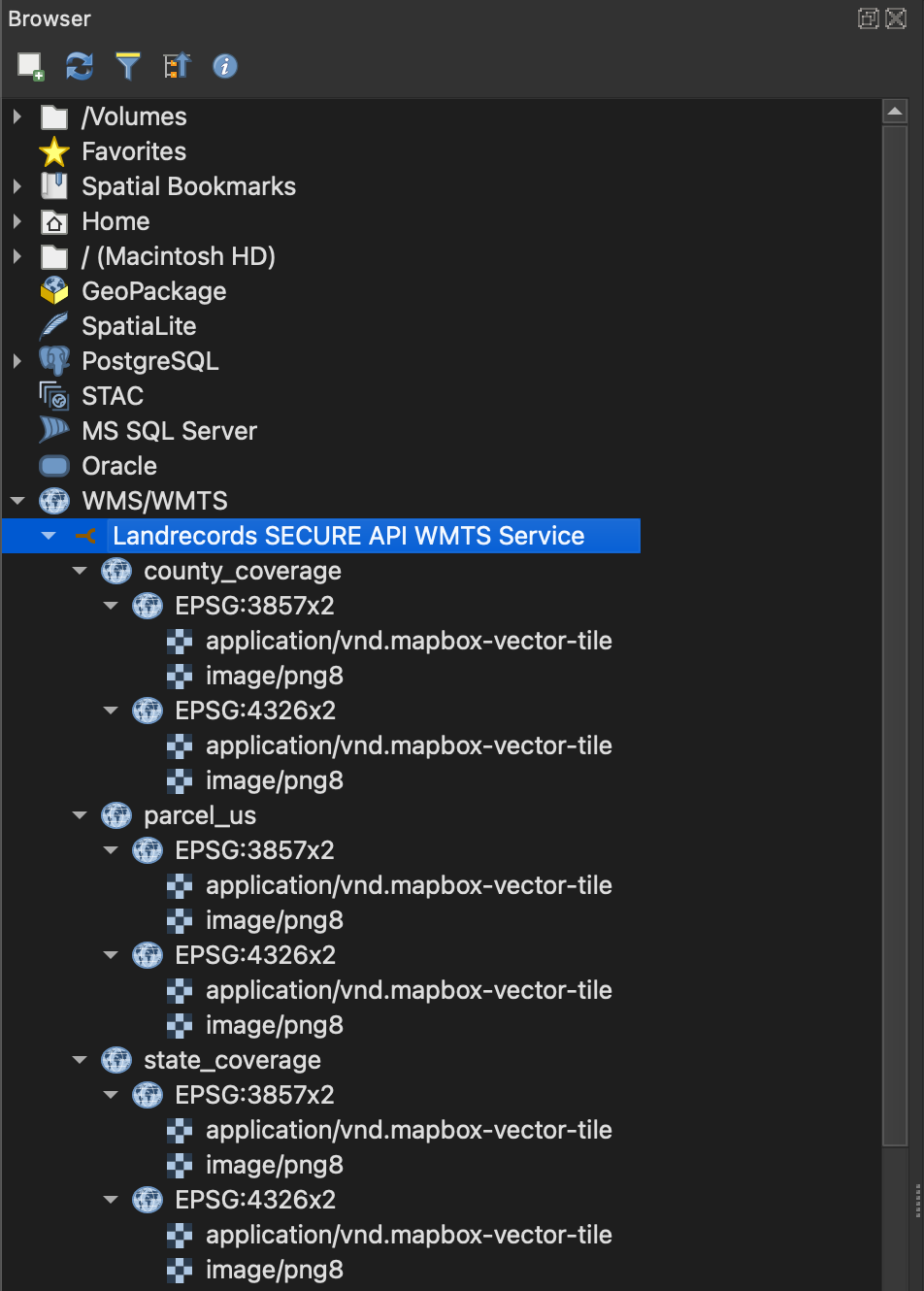
Task: Float the Browser panel with the undock button
Action: (869, 18)
